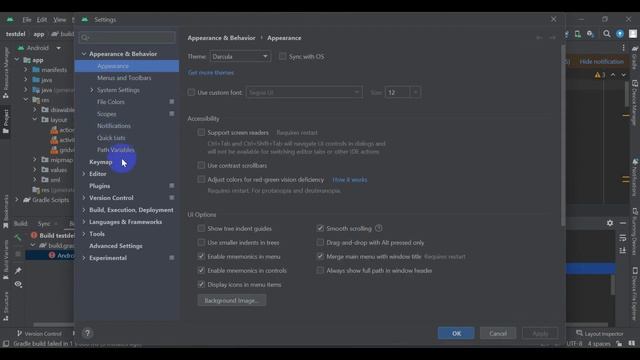Screen dimensions: 640x360
Task: Click the Background Image button
Action: [231, 300]
